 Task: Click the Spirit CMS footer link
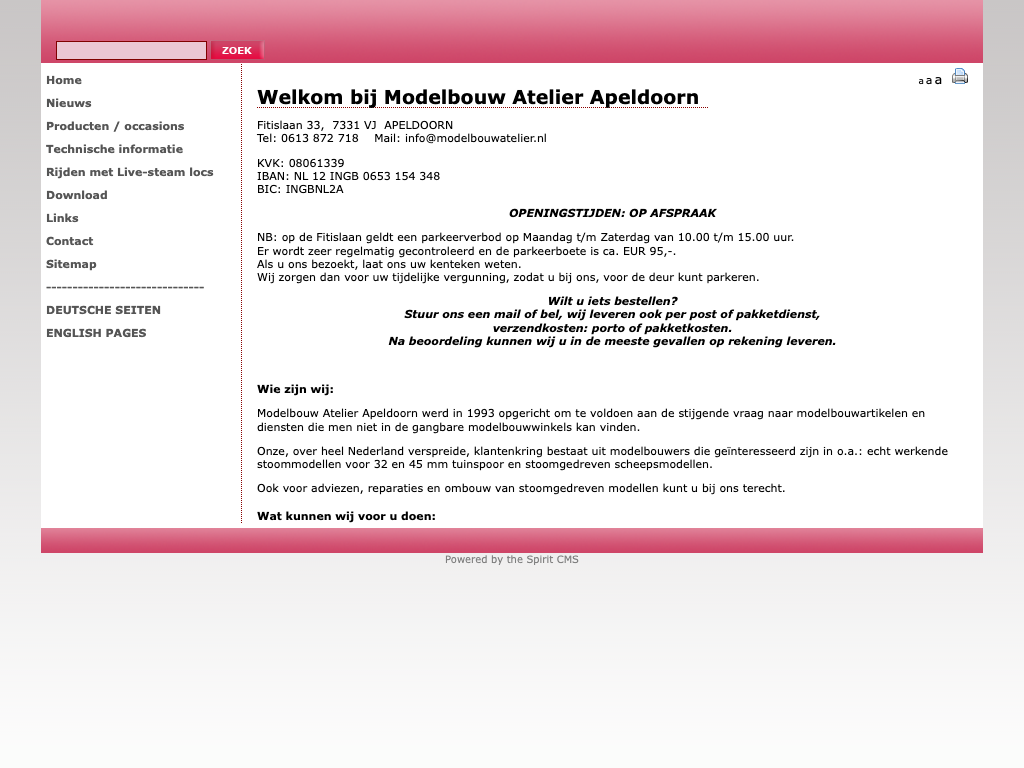[x=511, y=560]
